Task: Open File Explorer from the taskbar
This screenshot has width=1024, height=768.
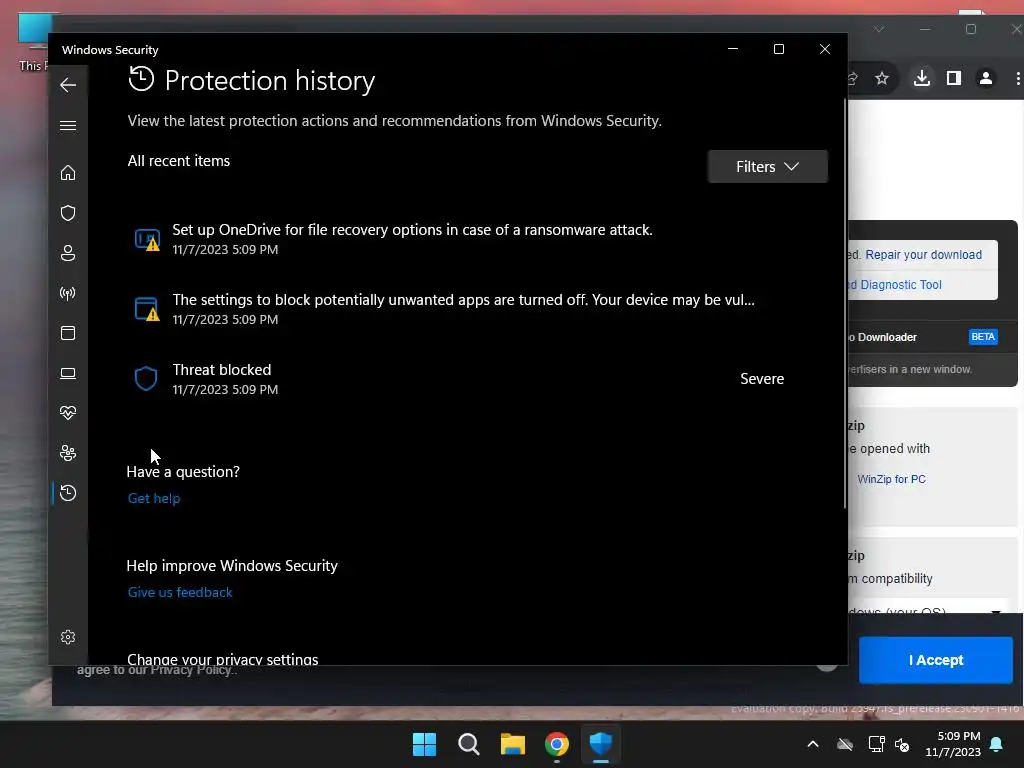Action: (x=513, y=744)
